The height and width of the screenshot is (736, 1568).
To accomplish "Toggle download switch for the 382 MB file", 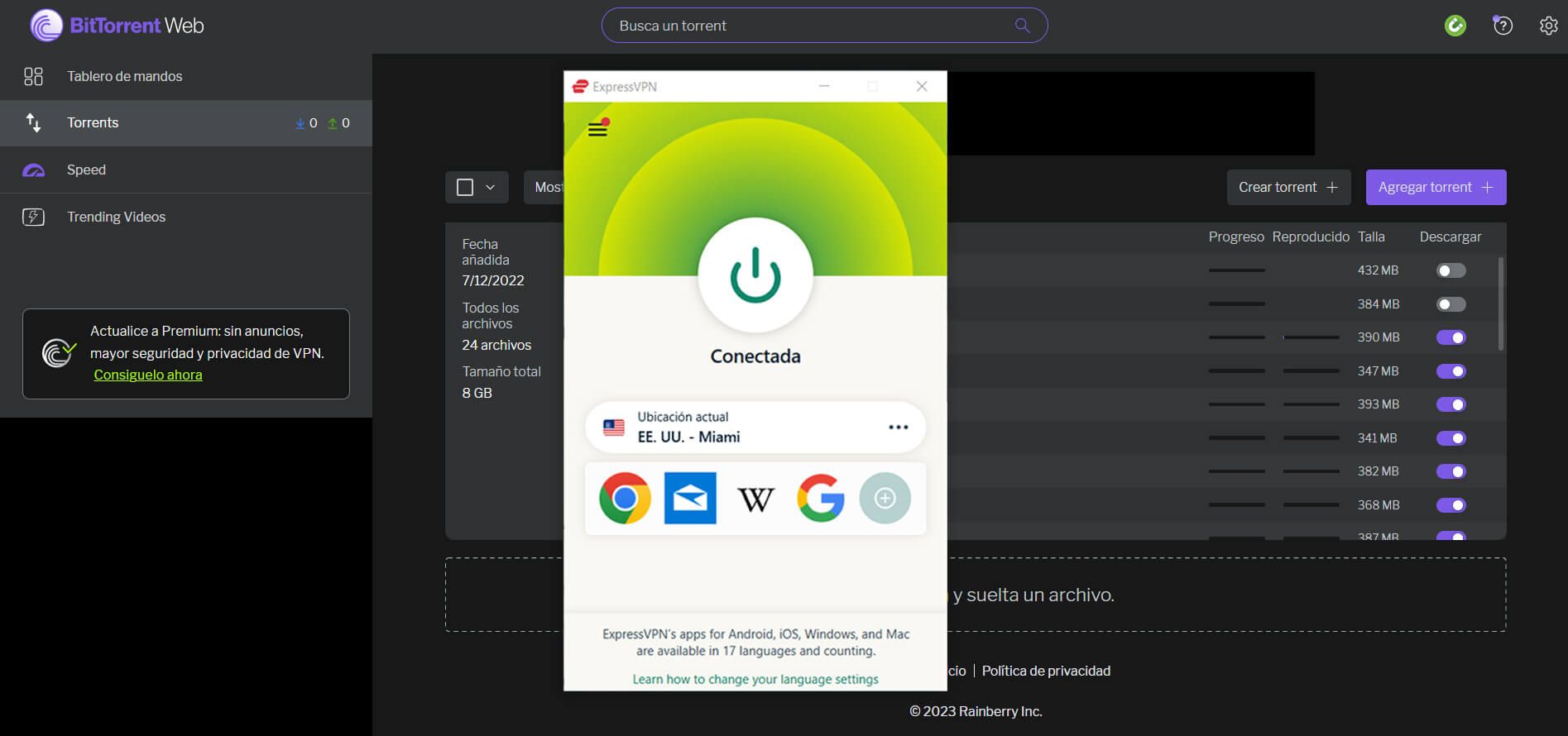I will [1451, 471].
